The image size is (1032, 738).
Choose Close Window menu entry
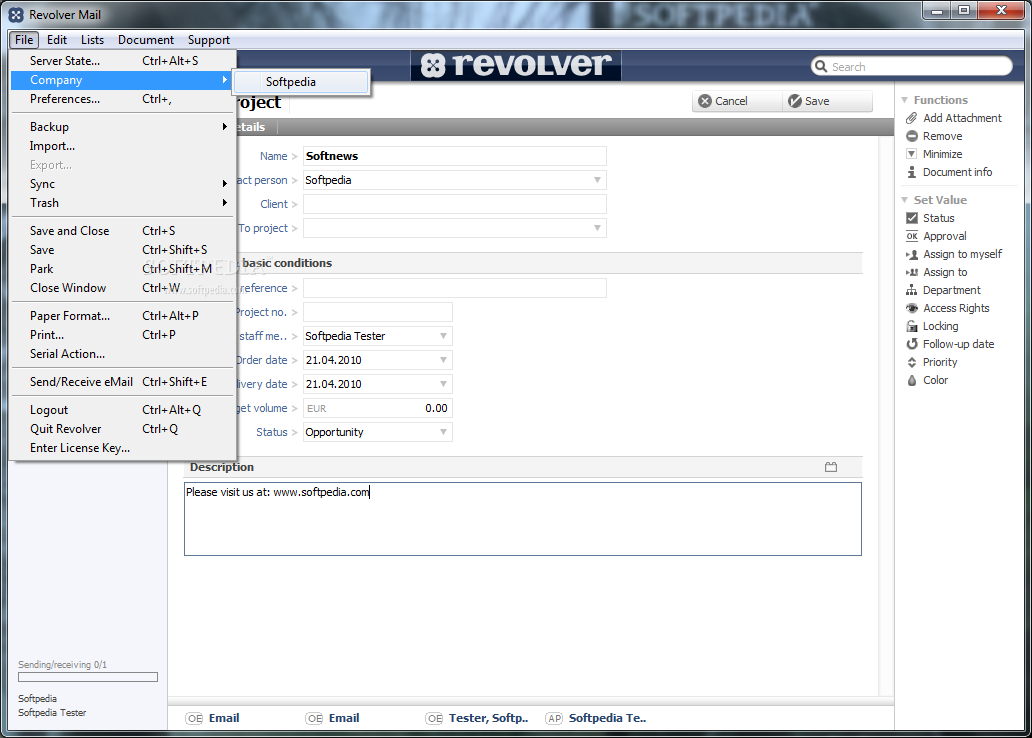(x=122, y=288)
